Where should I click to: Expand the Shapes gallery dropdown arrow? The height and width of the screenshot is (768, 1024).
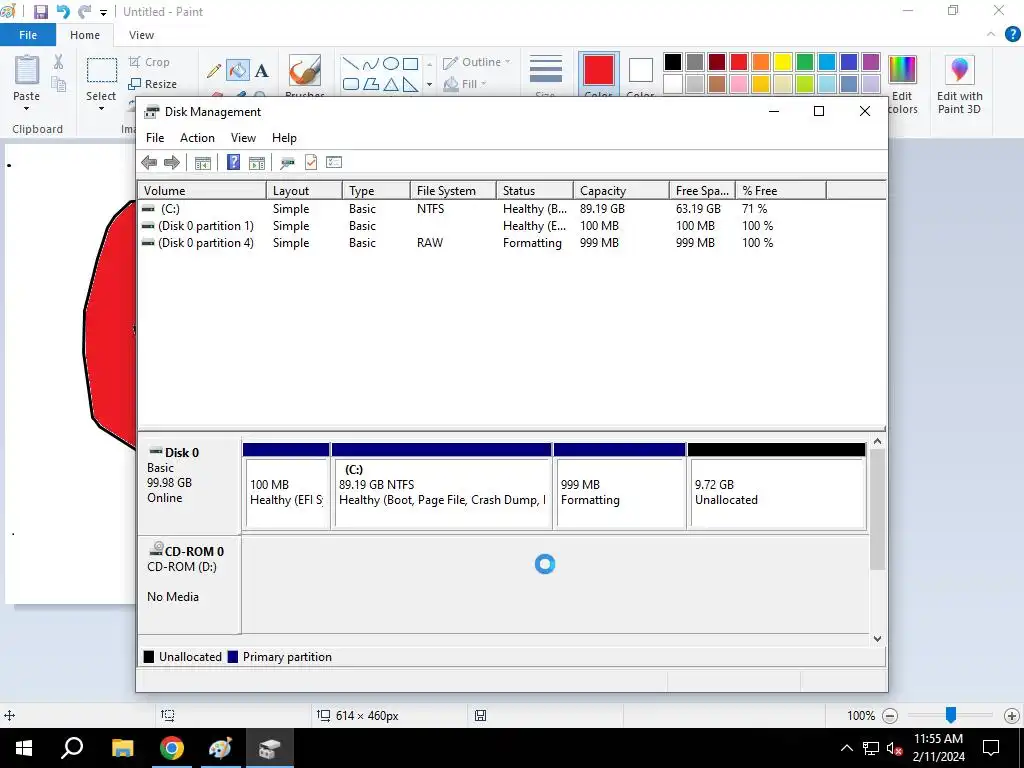coord(429,84)
